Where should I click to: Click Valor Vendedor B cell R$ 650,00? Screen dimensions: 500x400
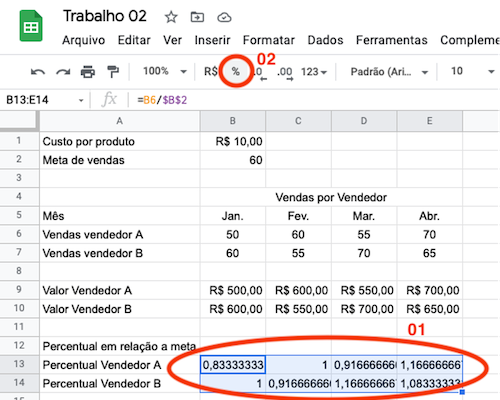[430, 309]
